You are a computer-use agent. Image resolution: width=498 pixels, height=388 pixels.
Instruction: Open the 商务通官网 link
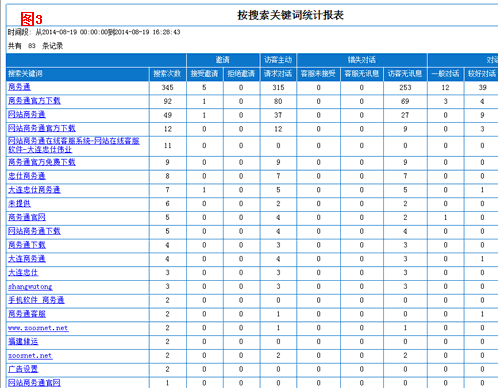pyautogui.click(x=27, y=217)
